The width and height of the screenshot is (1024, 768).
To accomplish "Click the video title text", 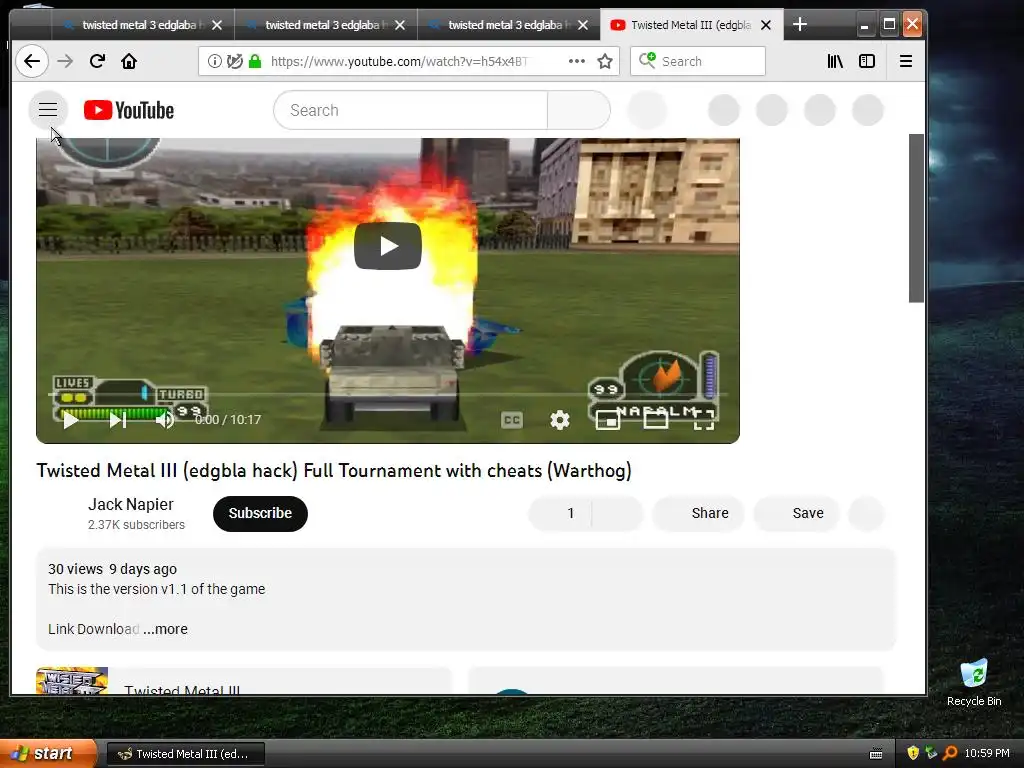I will [x=334, y=470].
